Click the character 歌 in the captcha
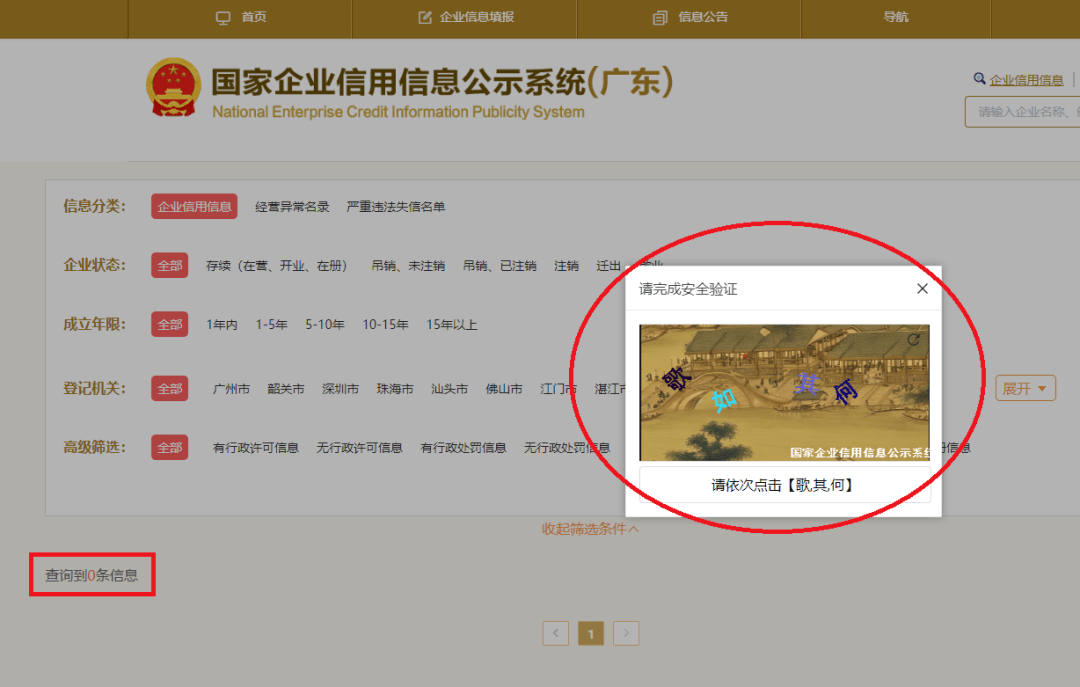The image size is (1080, 687). tap(676, 380)
